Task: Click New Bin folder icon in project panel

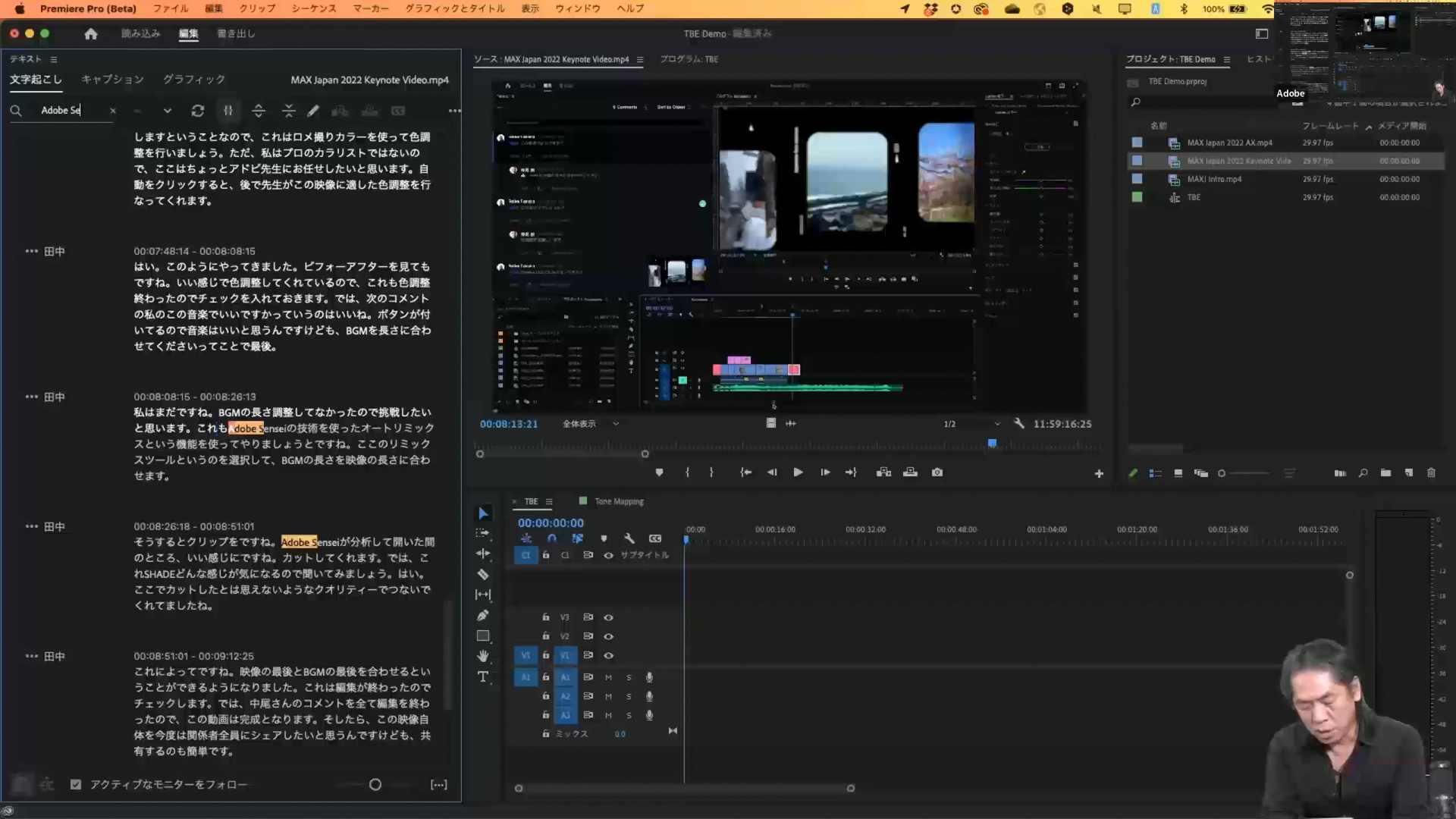Action: pos(1385,473)
